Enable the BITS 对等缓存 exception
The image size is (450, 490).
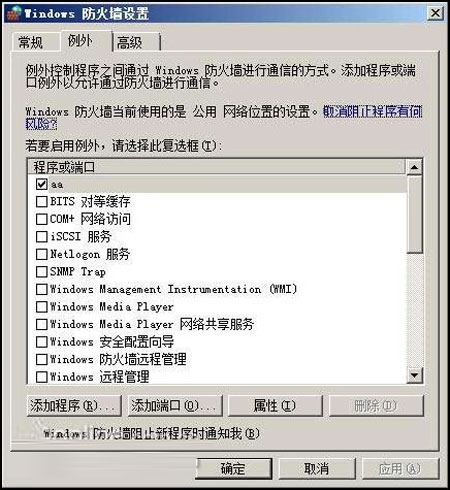point(42,201)
